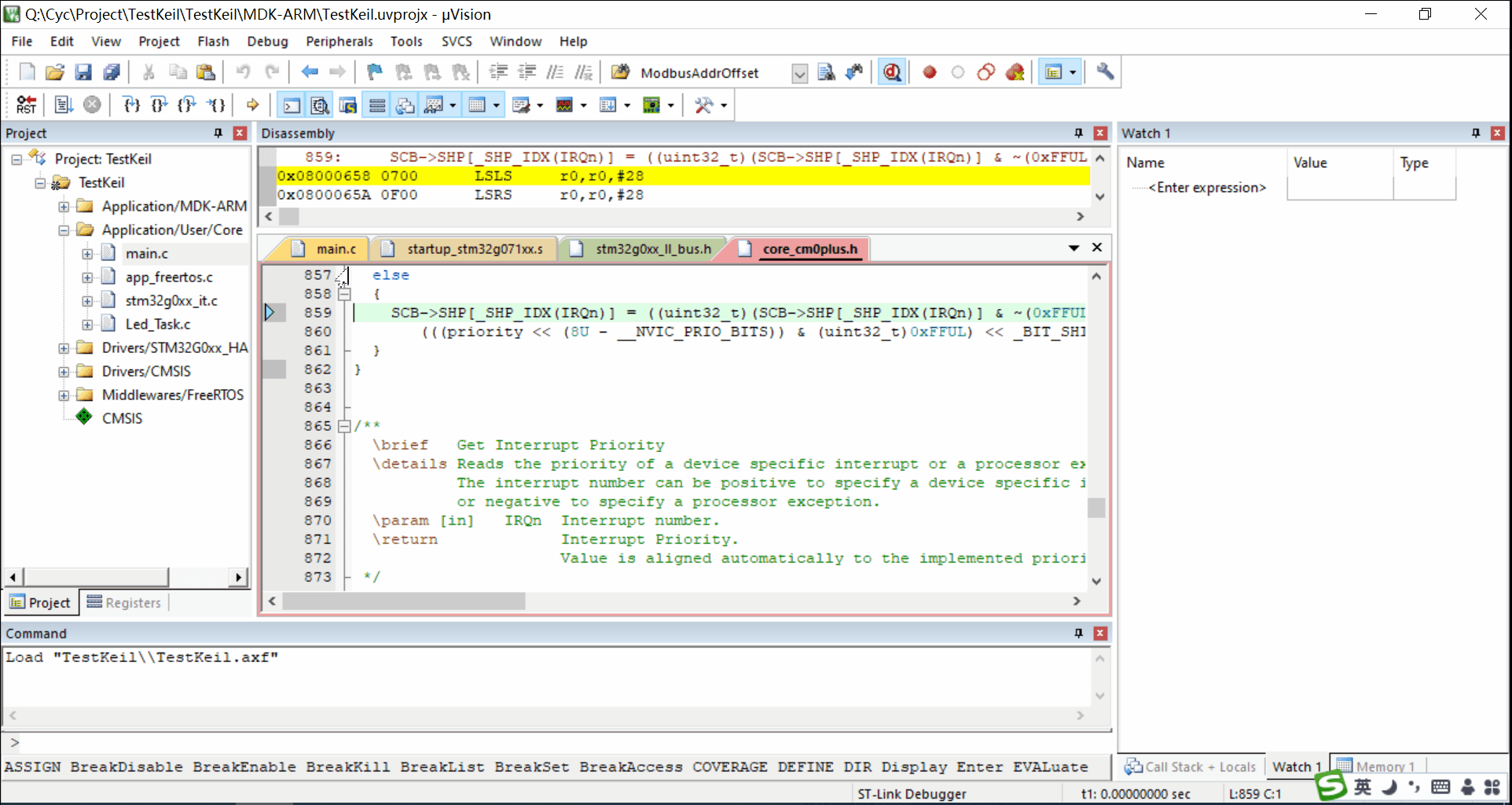Image resolution: width=1512 pixels, height=805 pixels.
Task: Collapse the Application/User/Core folder
Action: (64, 230)
